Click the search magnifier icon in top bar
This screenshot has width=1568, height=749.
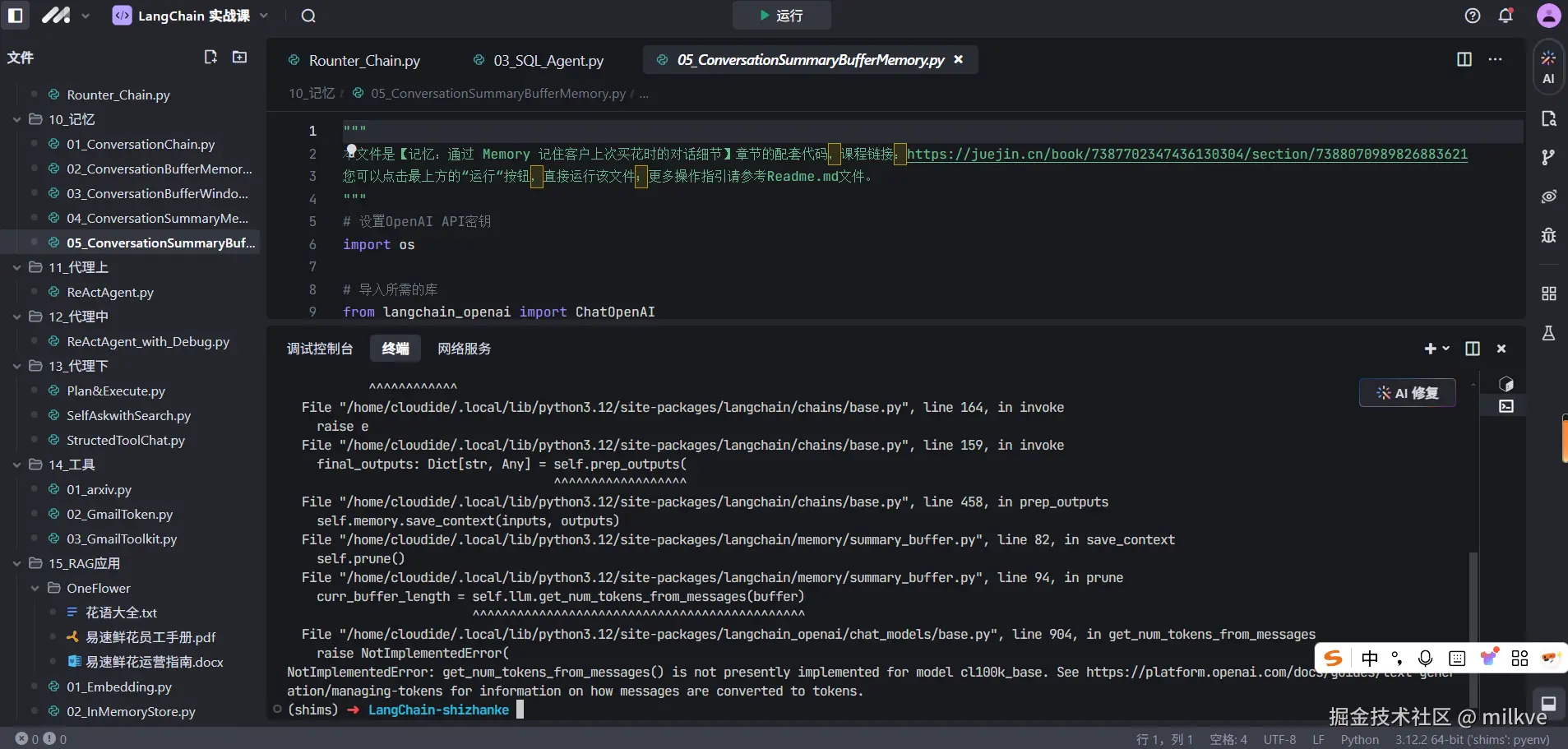(308, 16)
